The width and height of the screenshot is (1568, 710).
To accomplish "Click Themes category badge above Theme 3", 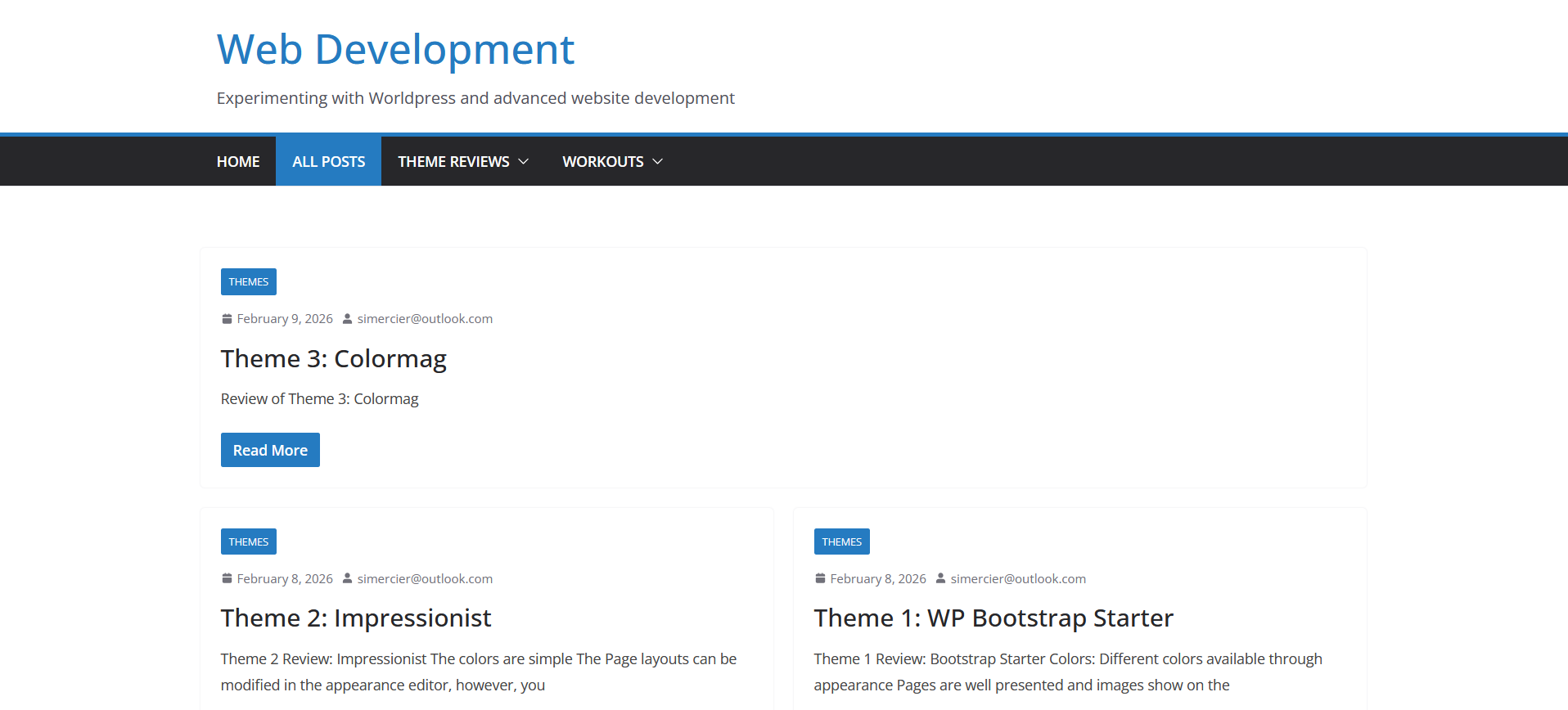I will [x=248, y=282].
